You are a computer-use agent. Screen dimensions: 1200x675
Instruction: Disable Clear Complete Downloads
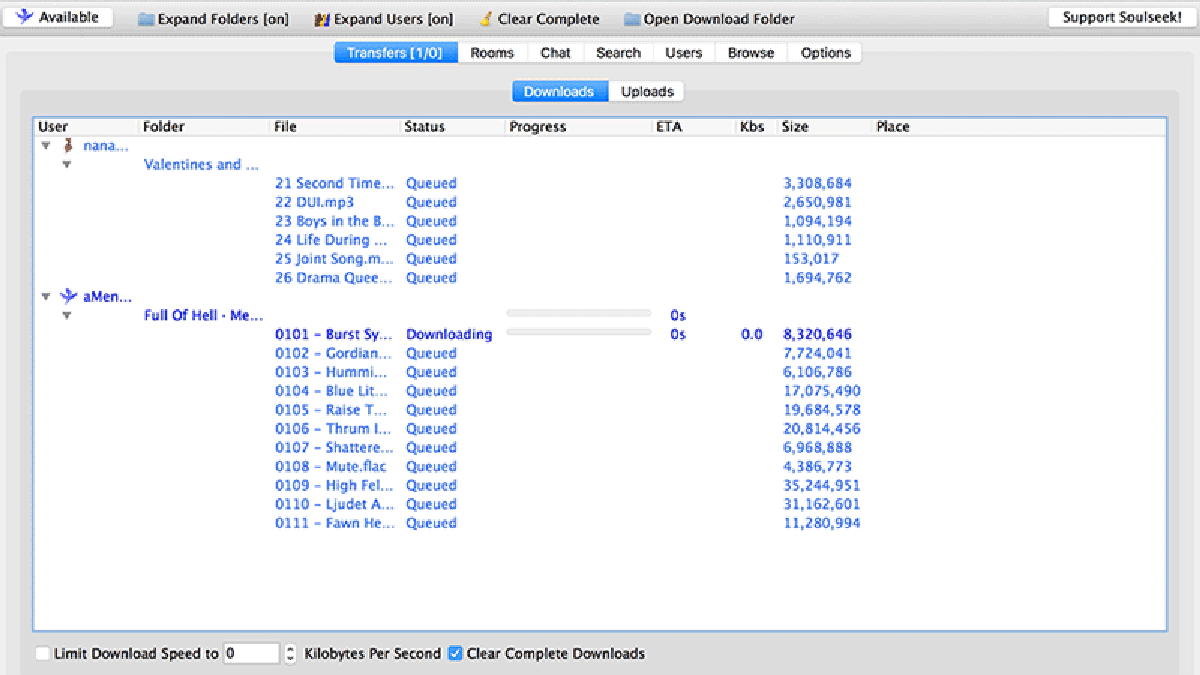pyautogui.click(x=455, y=653)
